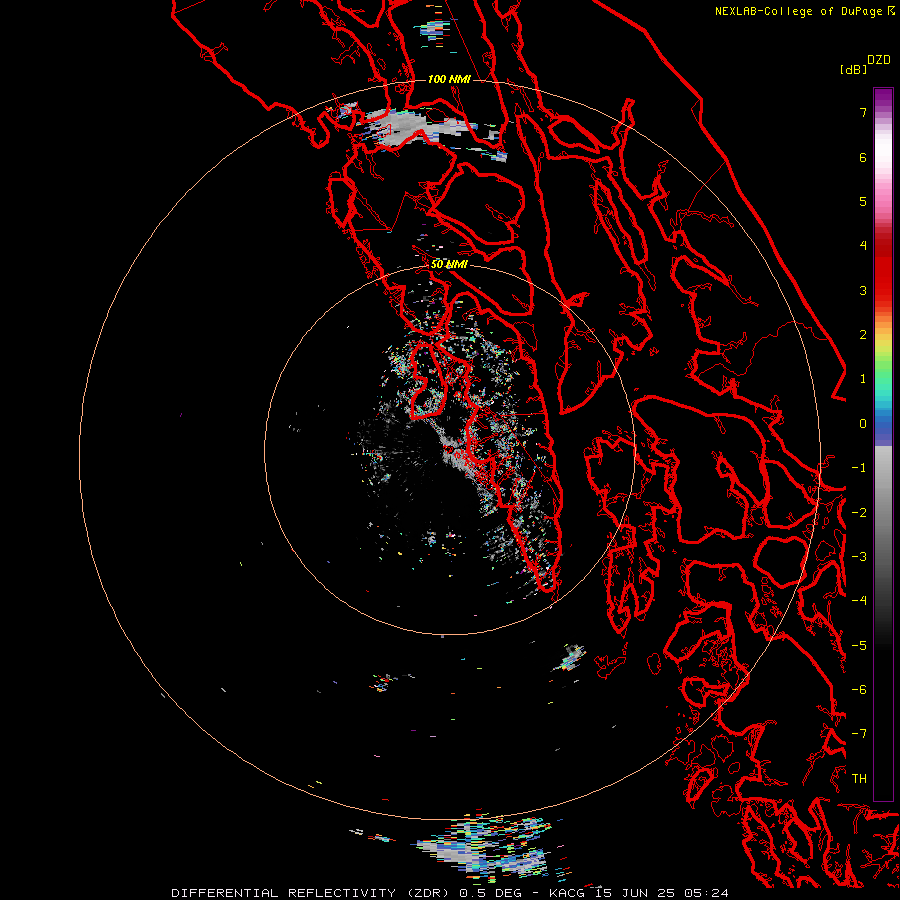
Task: Click the '100 NMI' range ring label
Action: point(449,79)
